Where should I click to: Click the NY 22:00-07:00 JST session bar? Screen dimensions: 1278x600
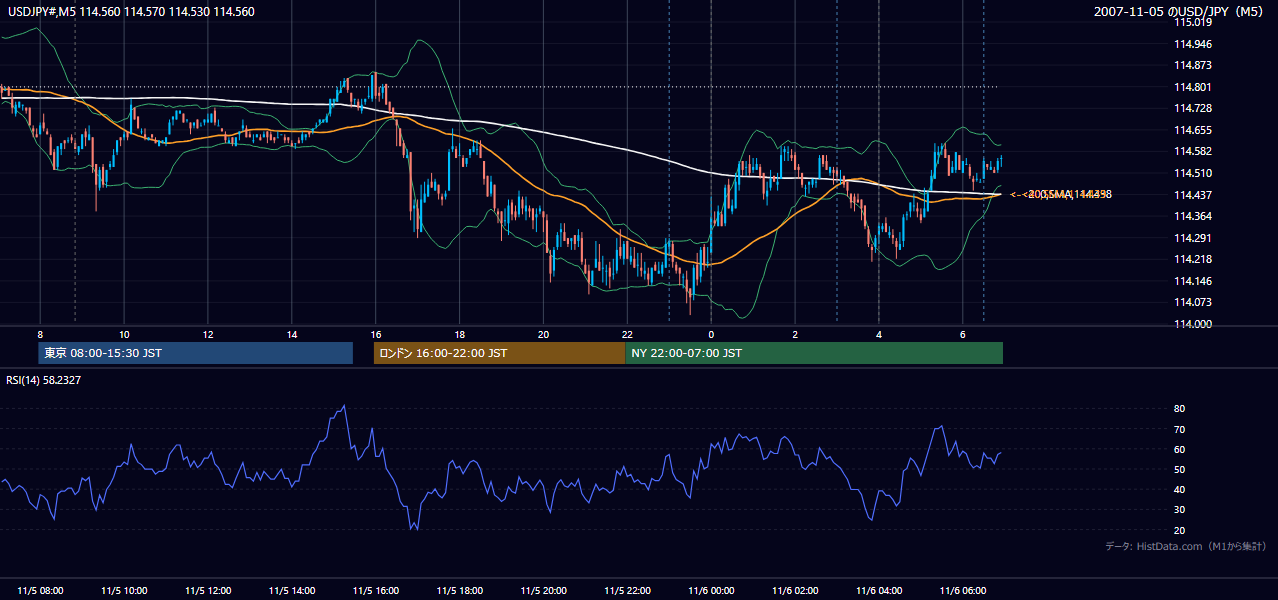(x=814, y=353)
